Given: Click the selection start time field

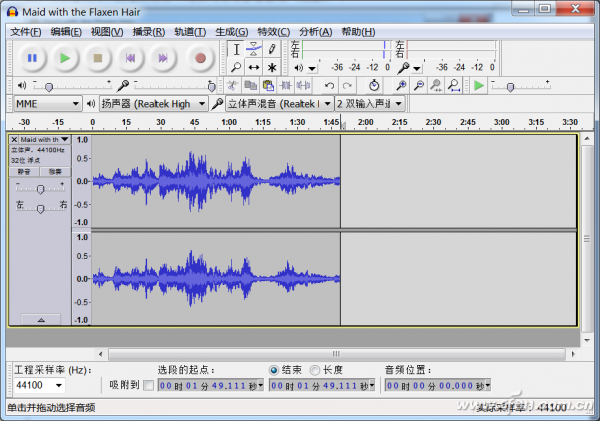Looking at the screenshot, I should pyautogui.click(x=211, y=385).
